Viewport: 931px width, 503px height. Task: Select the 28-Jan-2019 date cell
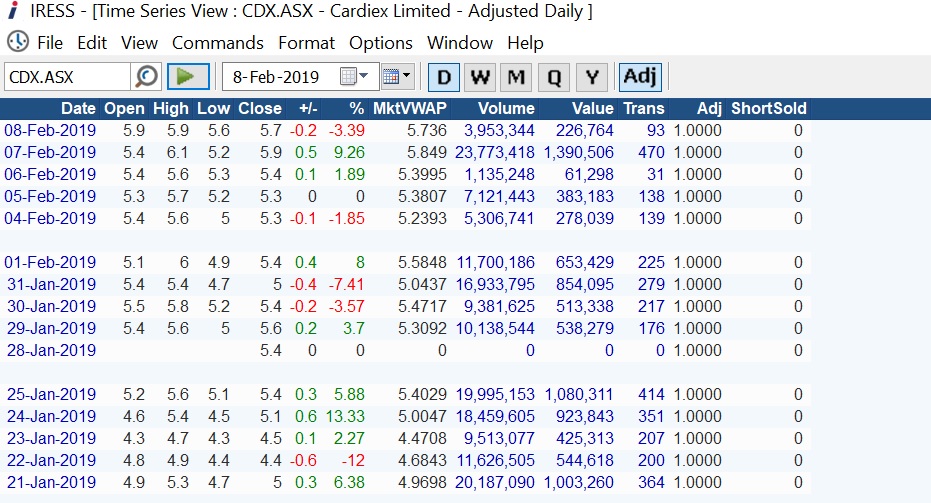[51, 350]
